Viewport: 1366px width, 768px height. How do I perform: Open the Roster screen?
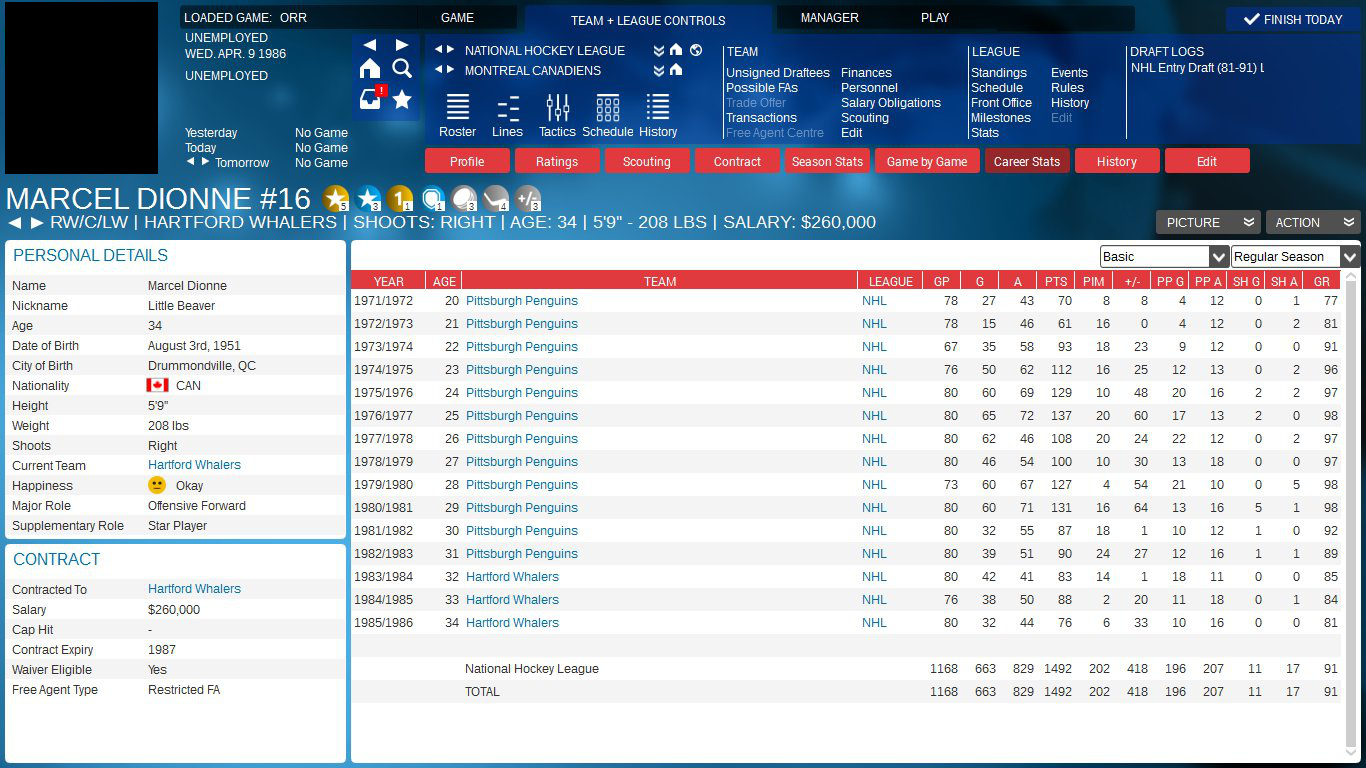tap(458, 116)
